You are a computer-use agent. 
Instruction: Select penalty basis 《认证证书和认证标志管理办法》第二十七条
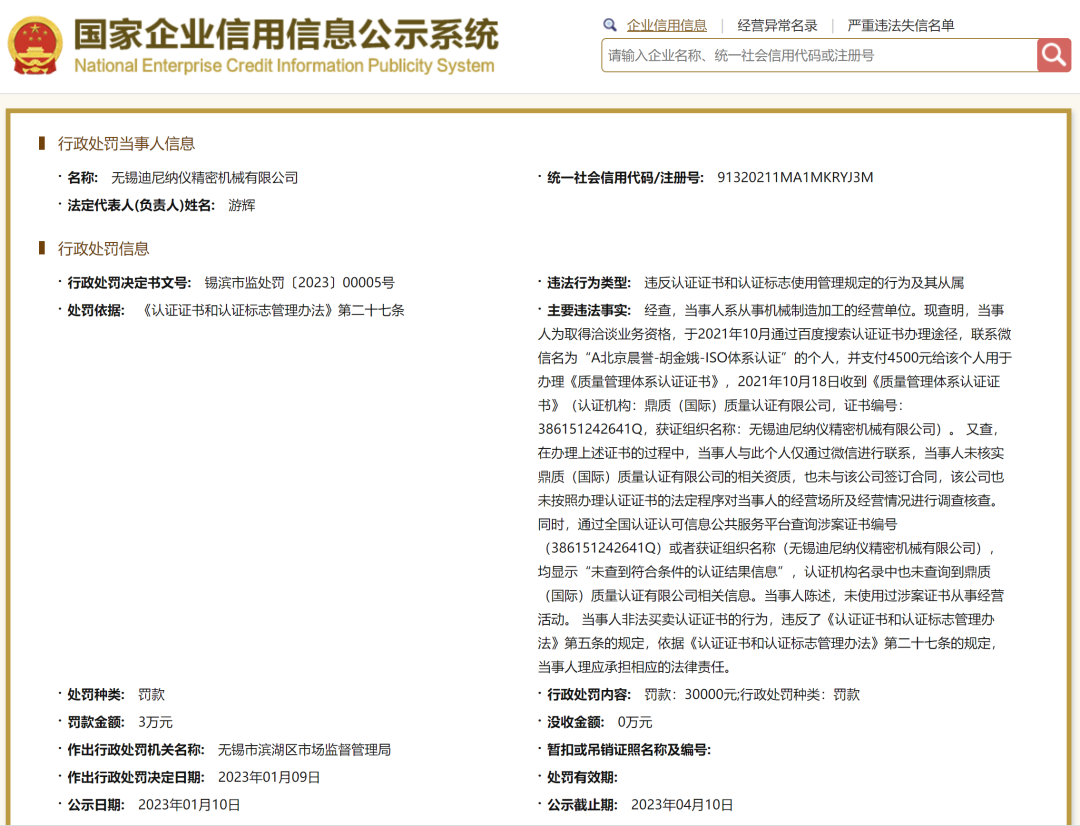tap(271, 311)
